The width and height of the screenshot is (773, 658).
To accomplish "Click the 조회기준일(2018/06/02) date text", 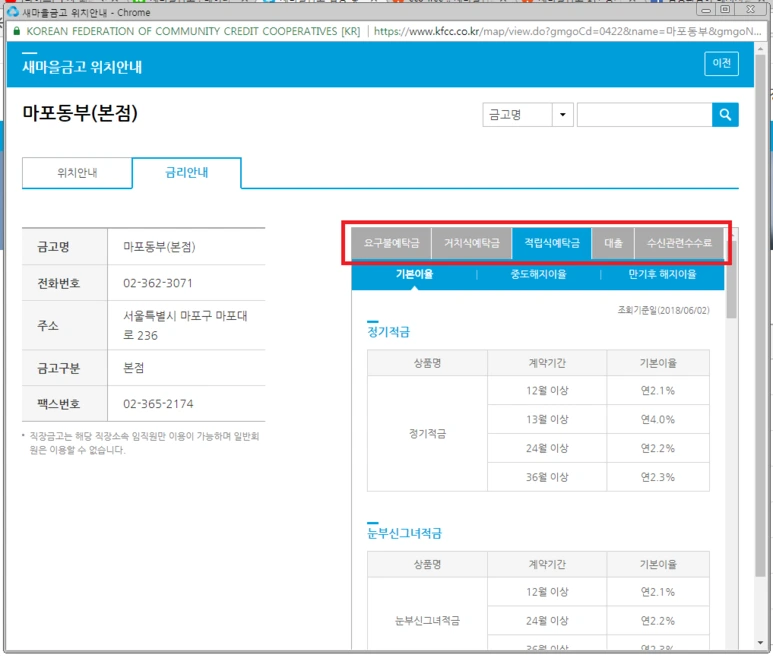I will pos(664,311).
